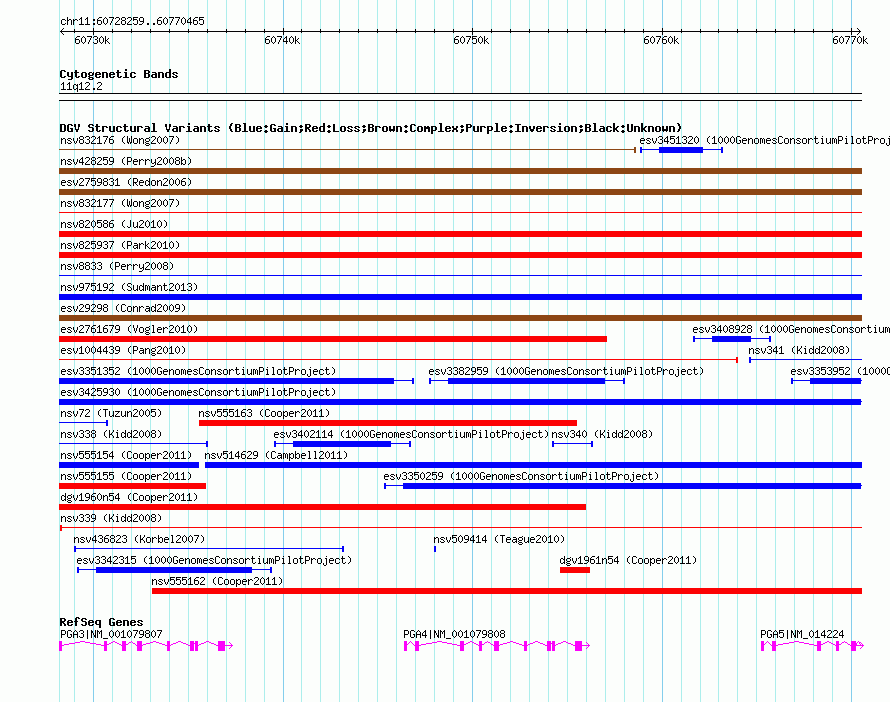Open the nsv8833 (Perry2008) variant
890x702 pixels.
(x=117, y=266)
